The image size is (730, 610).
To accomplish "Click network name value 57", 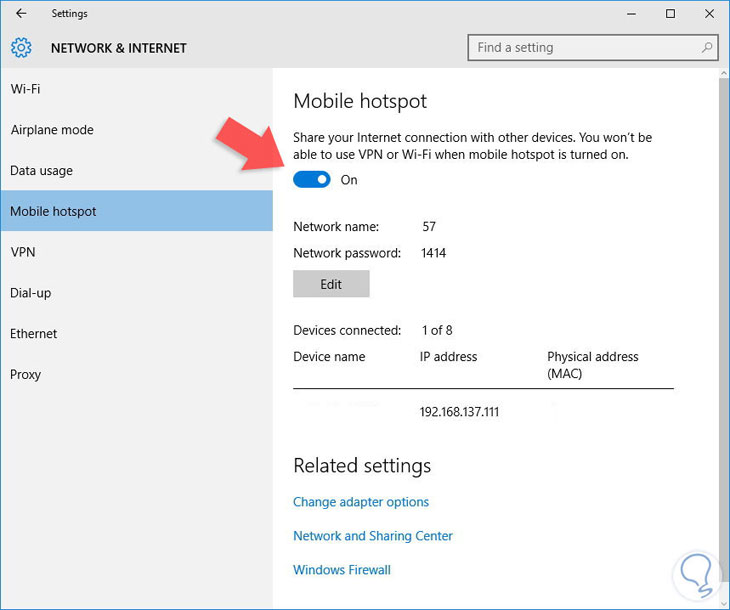I will click(429, 226).
